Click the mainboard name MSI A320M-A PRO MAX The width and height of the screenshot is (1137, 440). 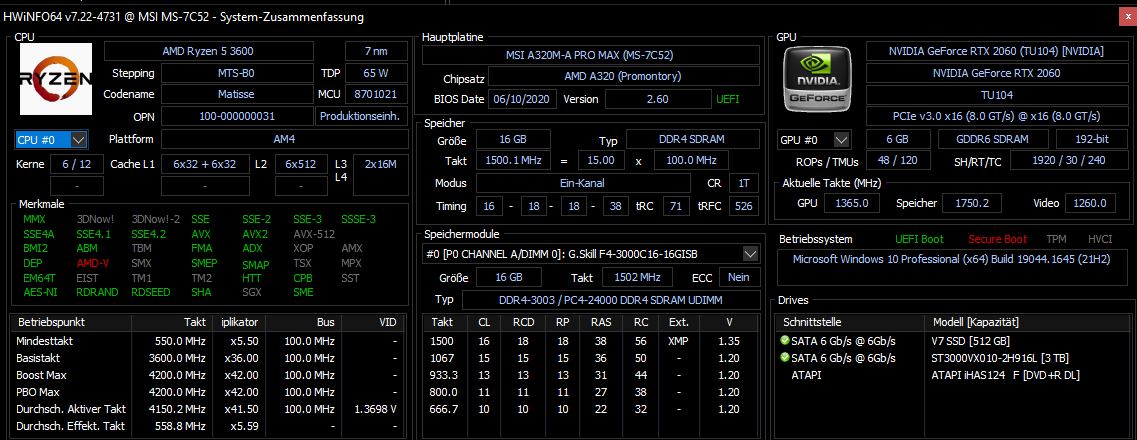pyautogui.click(x=591, y=55)
